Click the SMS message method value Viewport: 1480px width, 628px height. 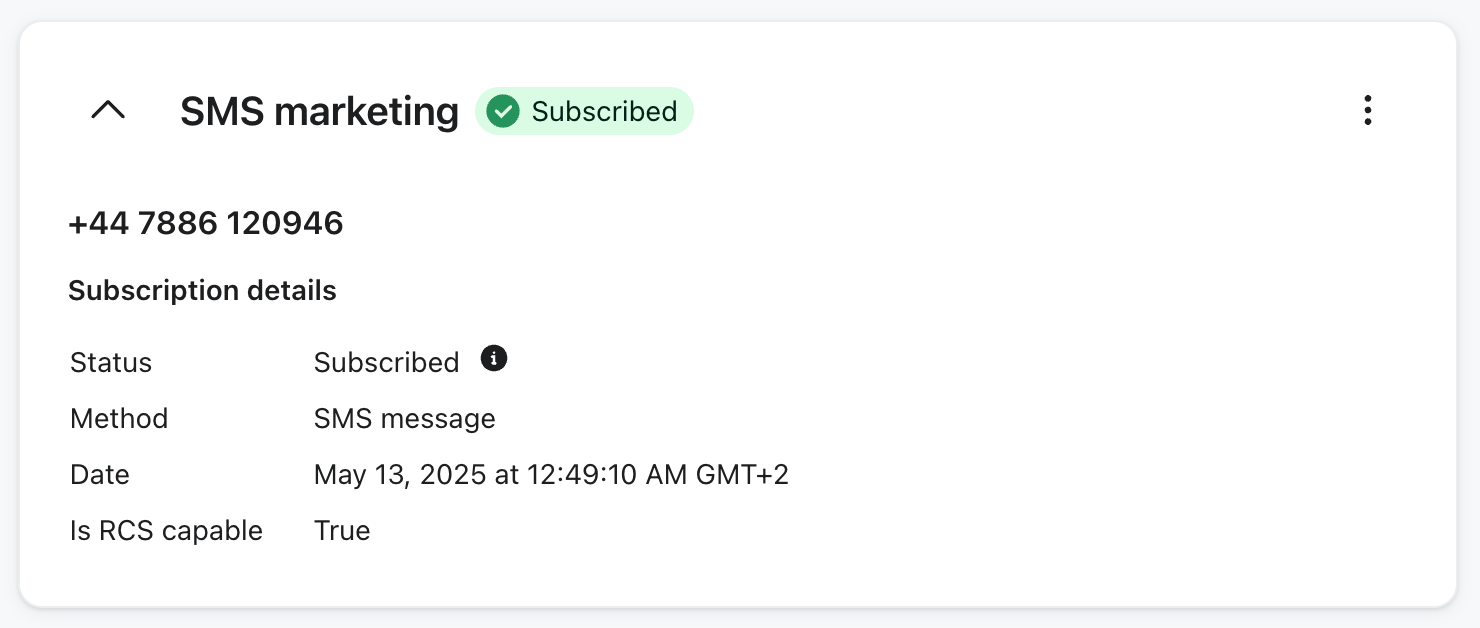point(404,418)
